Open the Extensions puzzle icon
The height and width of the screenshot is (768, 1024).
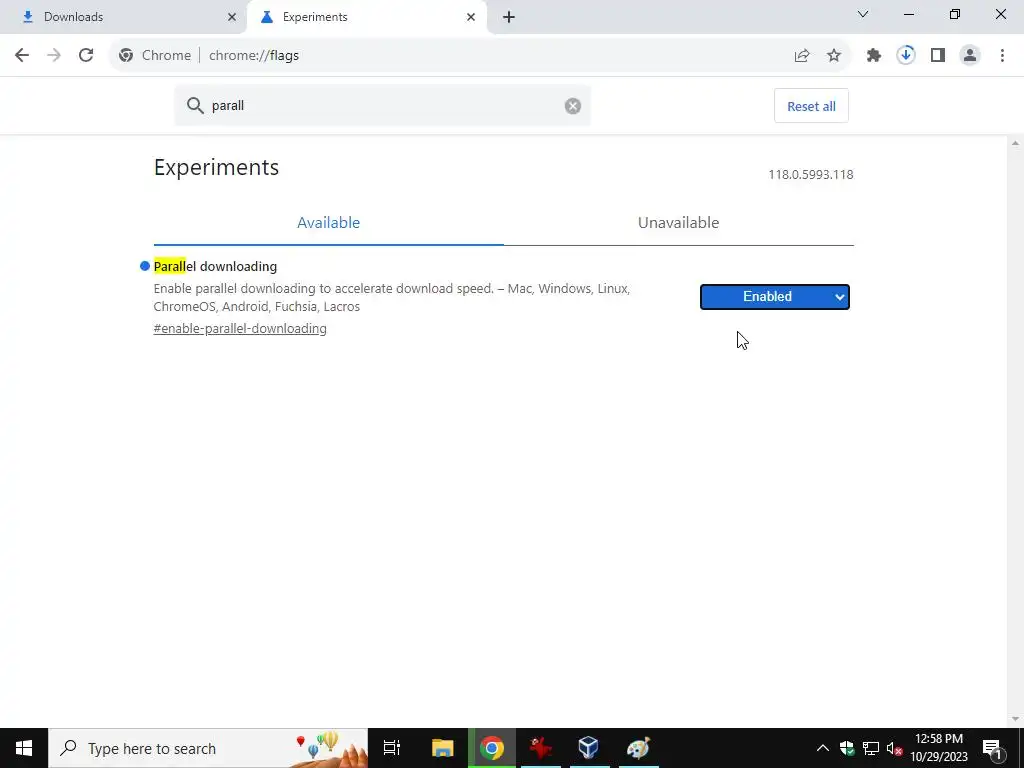point(874,56)
